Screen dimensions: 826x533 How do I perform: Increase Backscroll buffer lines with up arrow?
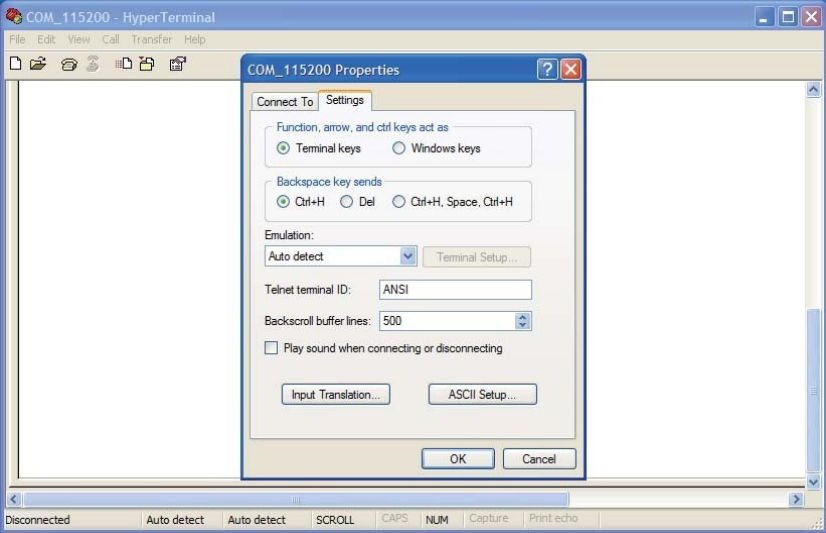click(522, 317)
